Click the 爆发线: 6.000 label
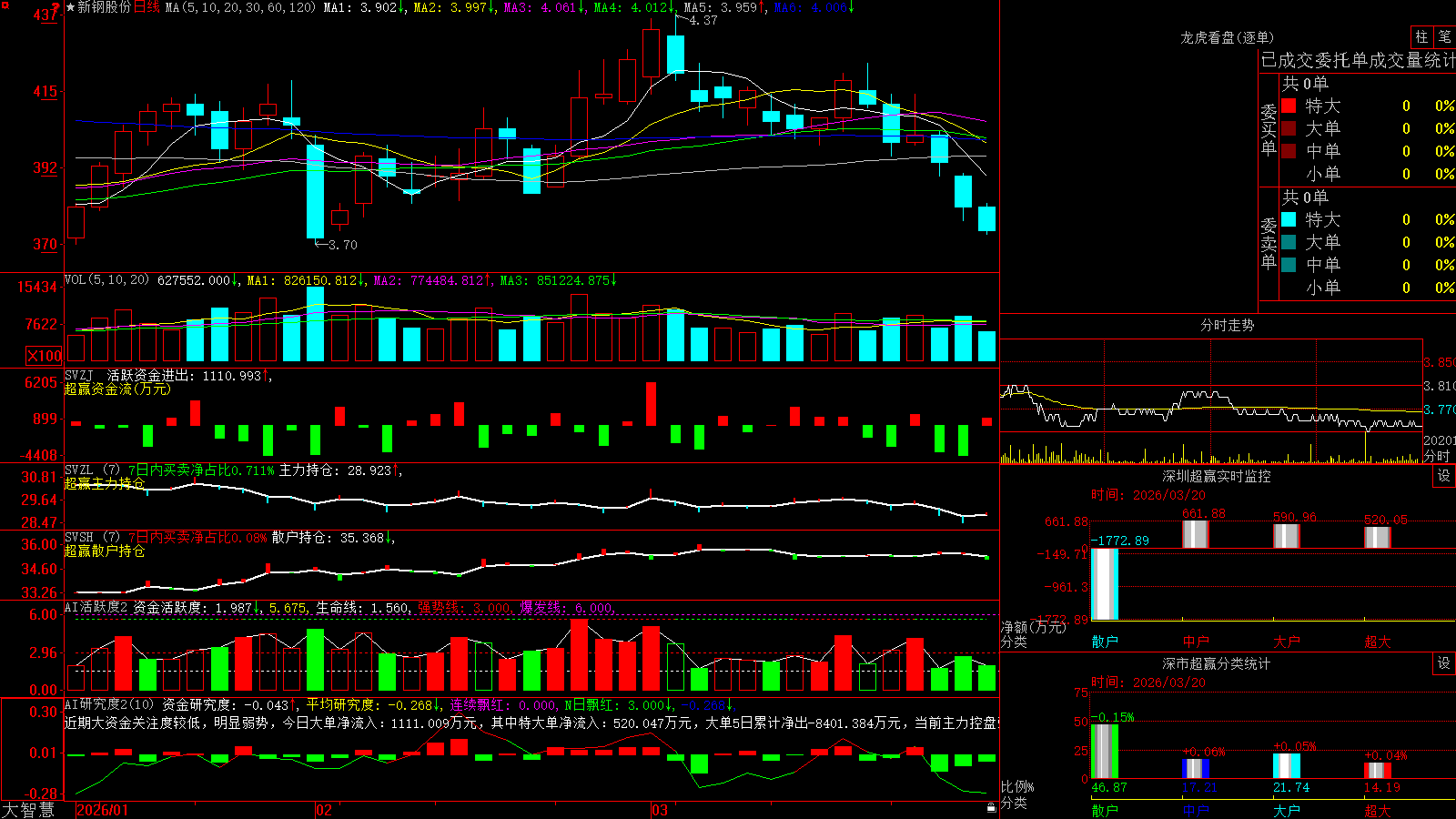The width and height of the screenshot is (1456, 819). point(566,607)
